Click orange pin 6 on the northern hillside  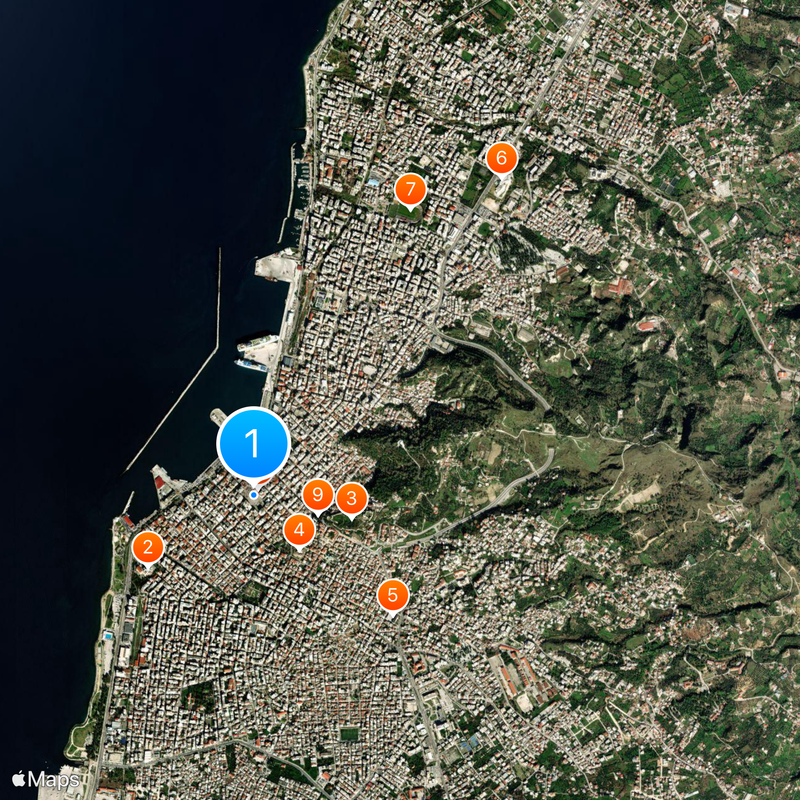(502, 157)
